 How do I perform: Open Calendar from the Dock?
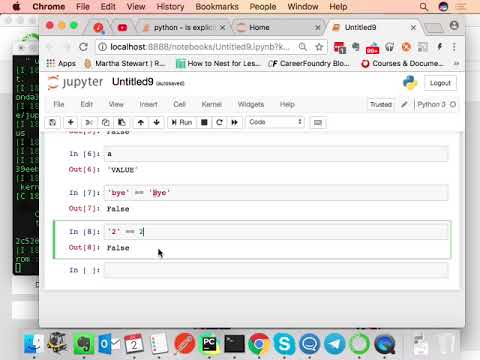click(x=134, y=343)
